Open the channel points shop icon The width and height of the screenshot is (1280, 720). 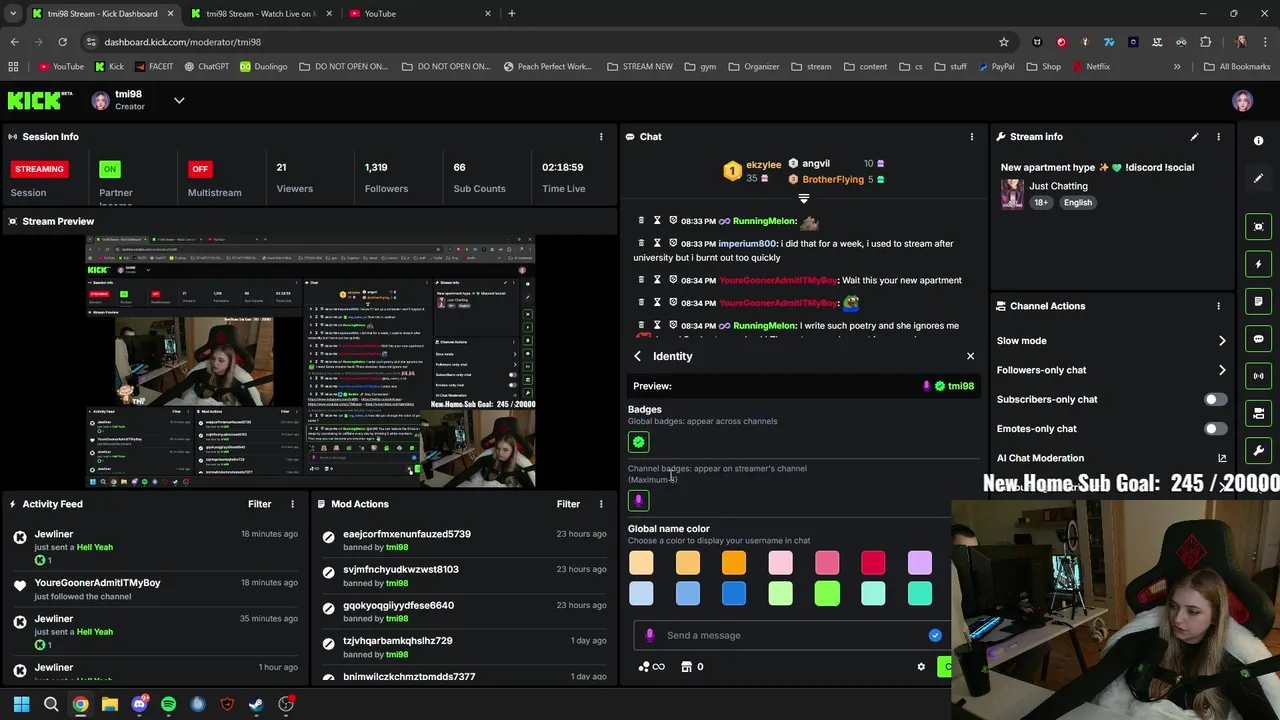pos(686,667)
